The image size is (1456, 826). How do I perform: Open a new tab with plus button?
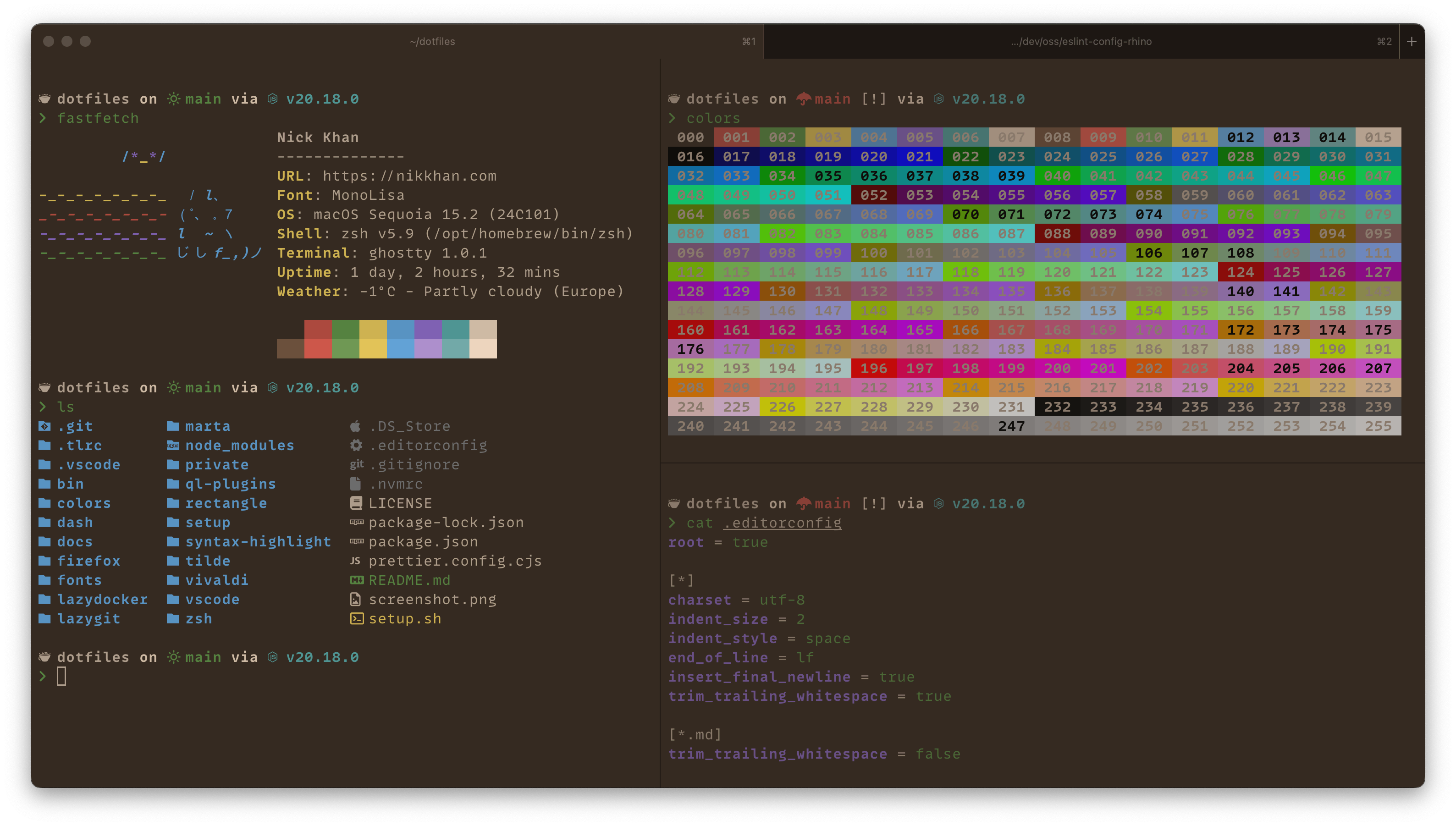pos(1412,41)
